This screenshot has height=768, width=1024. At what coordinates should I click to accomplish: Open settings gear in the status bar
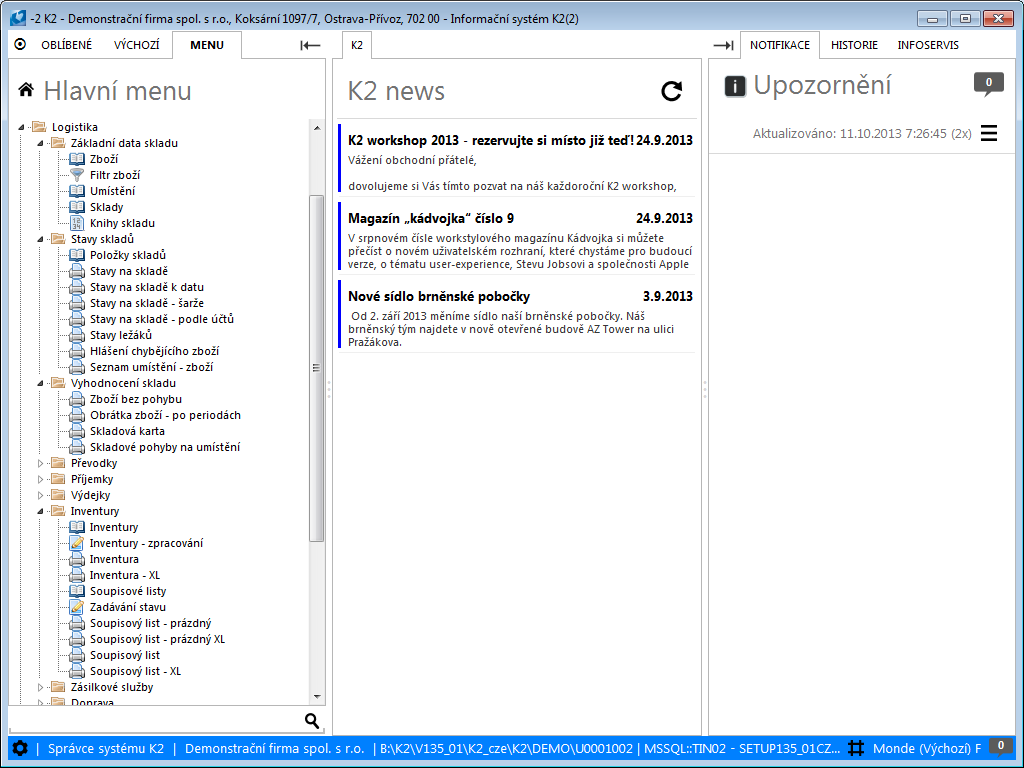click(x=20, y=748)
